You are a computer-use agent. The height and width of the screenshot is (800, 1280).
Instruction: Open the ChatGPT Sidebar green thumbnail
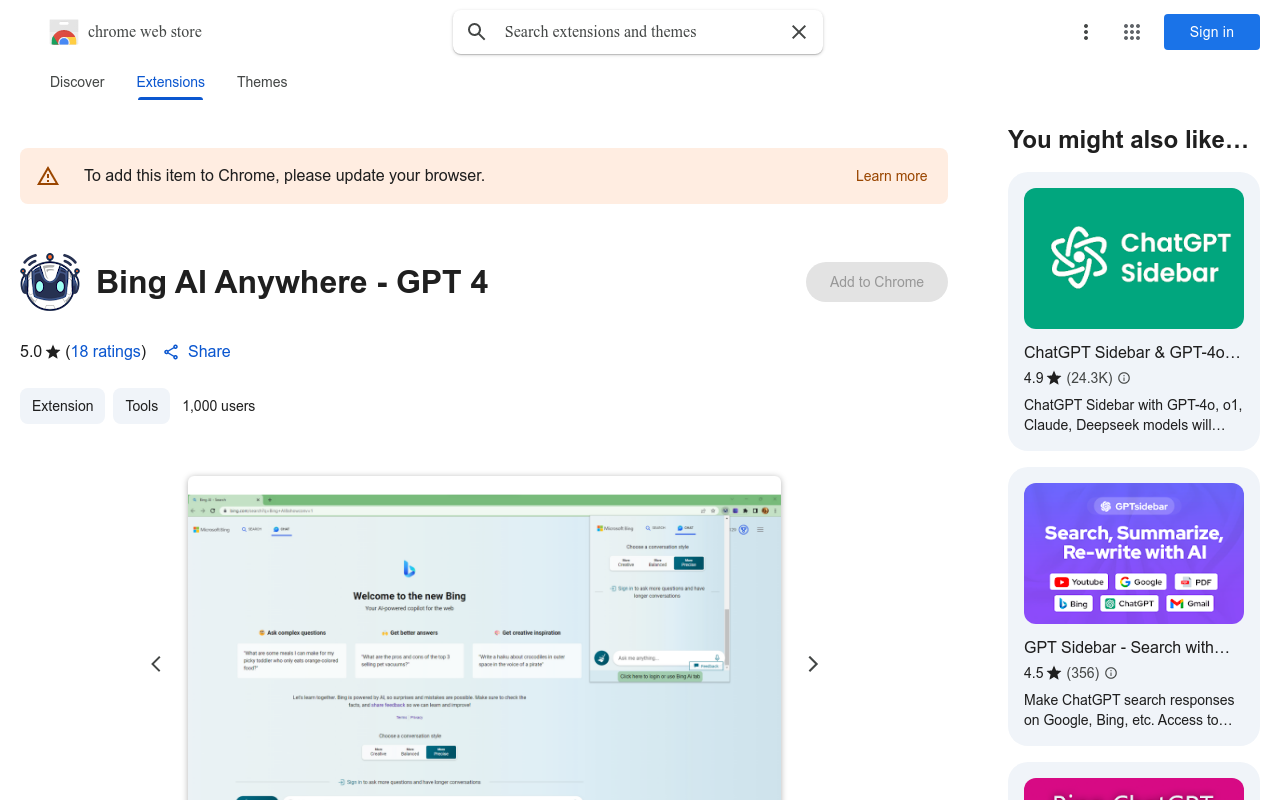tap(1134, 258)
